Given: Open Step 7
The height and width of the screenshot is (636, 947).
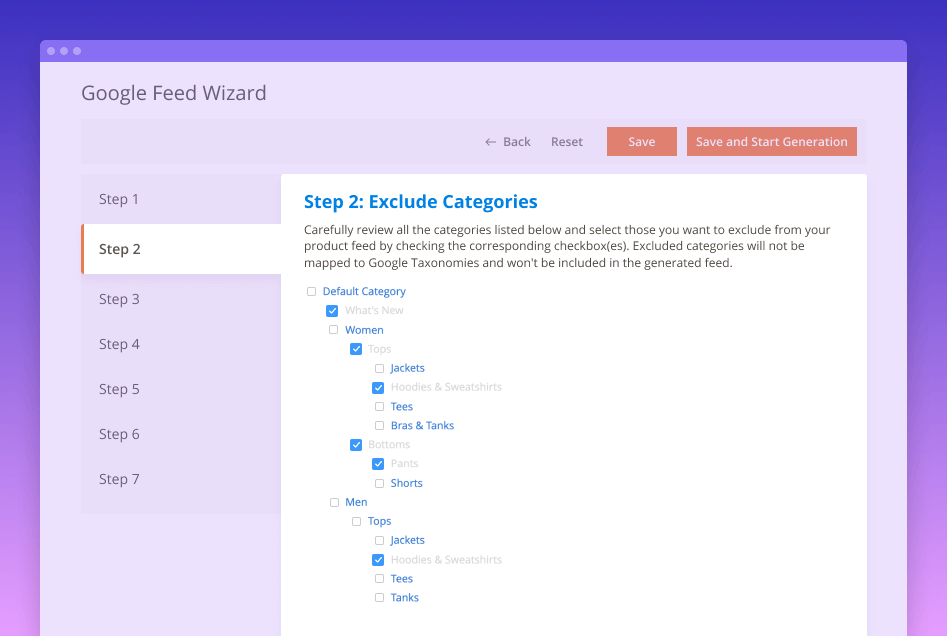Looking at the screenshot, I should pyautogui.click(x=119, y=479).
